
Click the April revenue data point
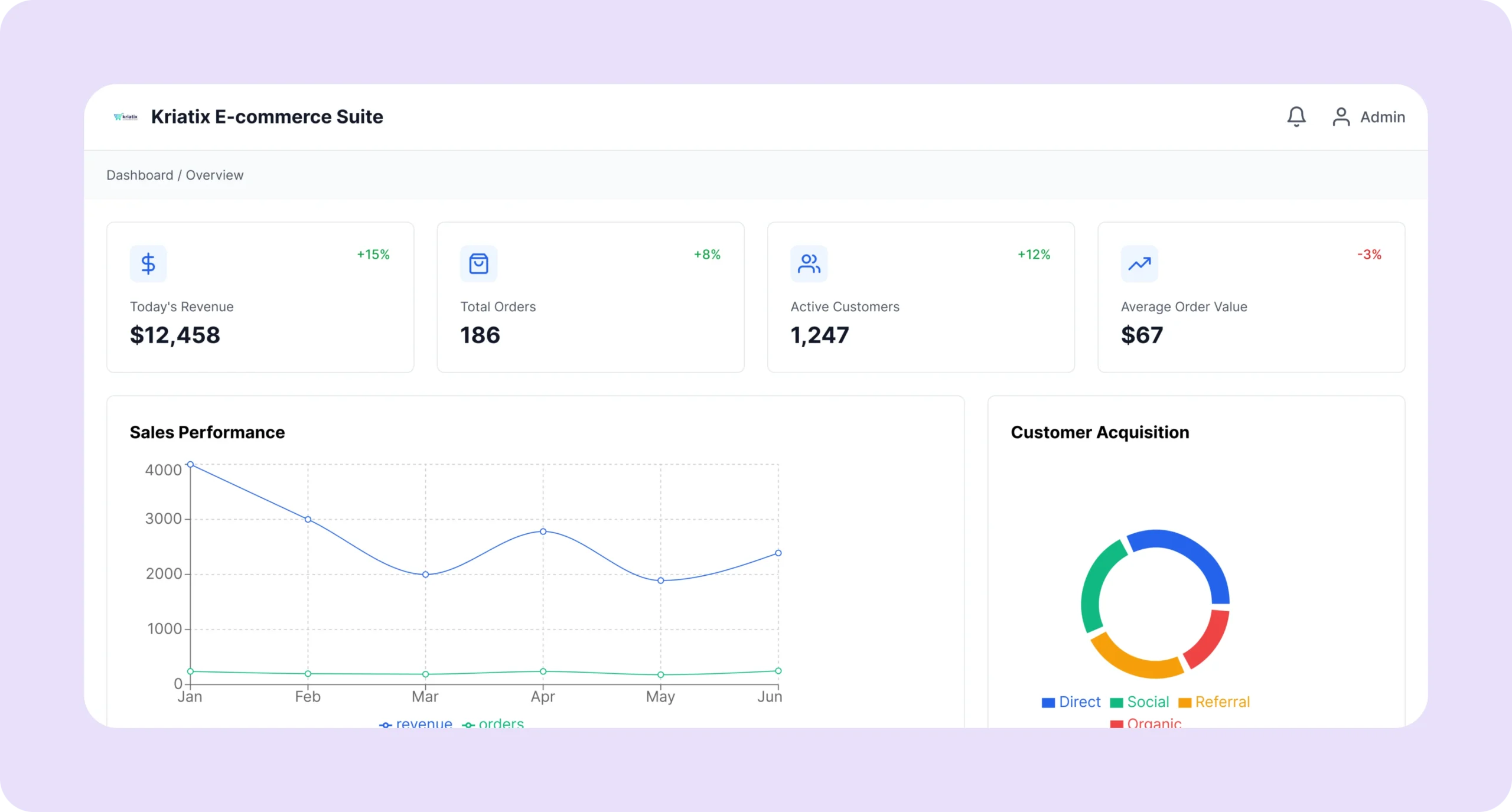[x=543, y=531]
